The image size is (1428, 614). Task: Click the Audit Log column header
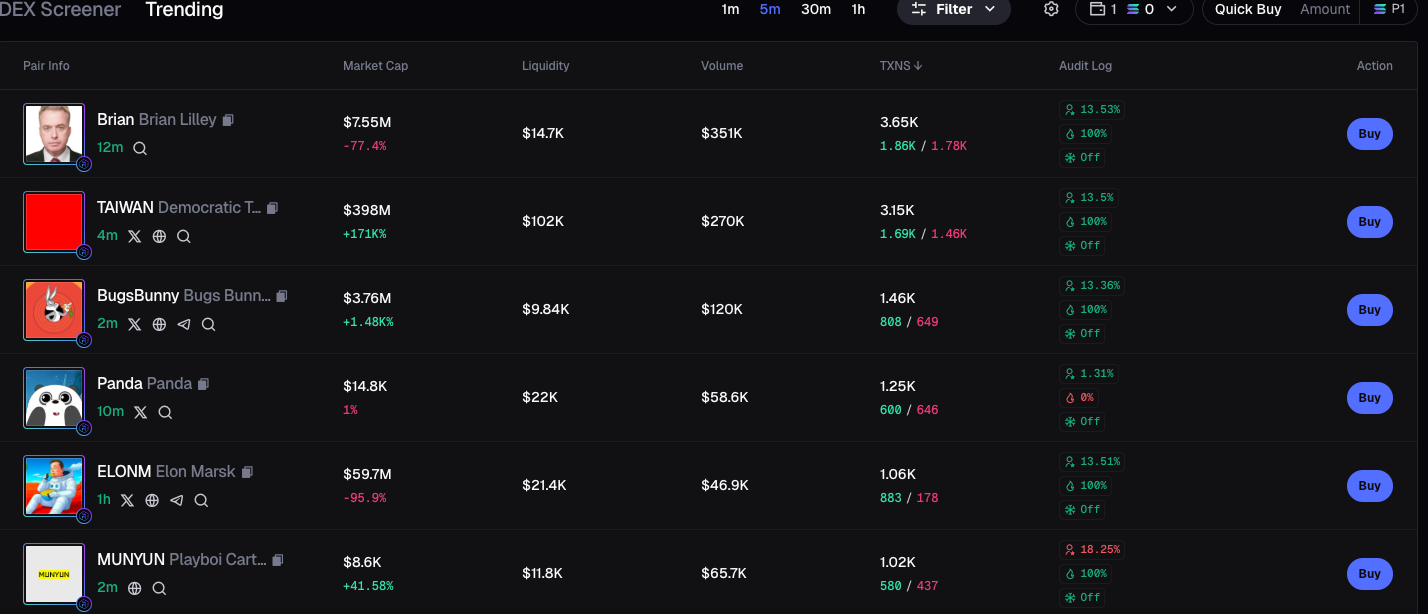[x=1085, y=66]
